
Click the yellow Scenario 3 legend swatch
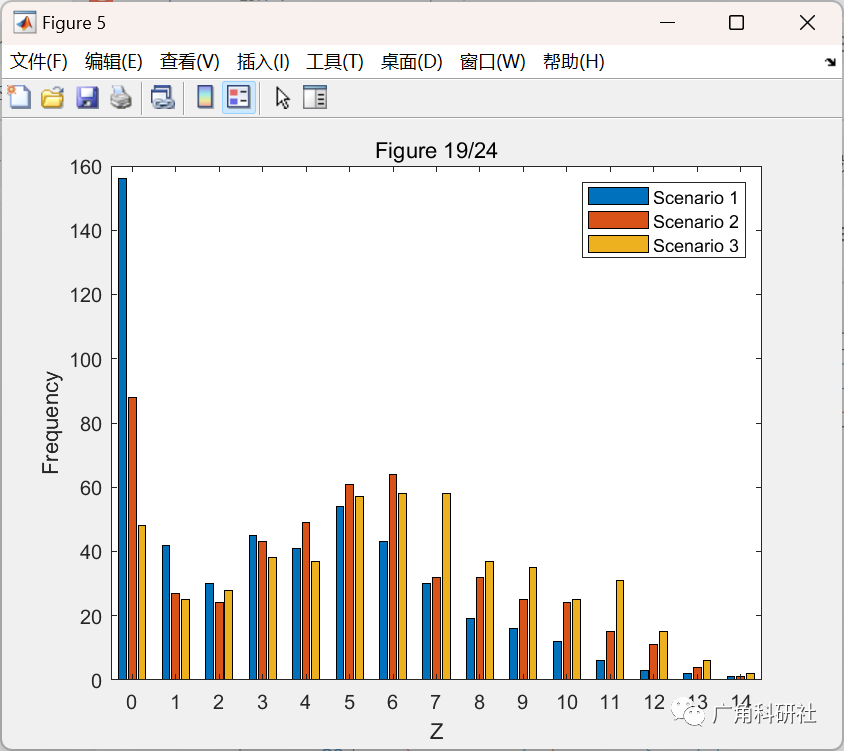click(618, 244)
